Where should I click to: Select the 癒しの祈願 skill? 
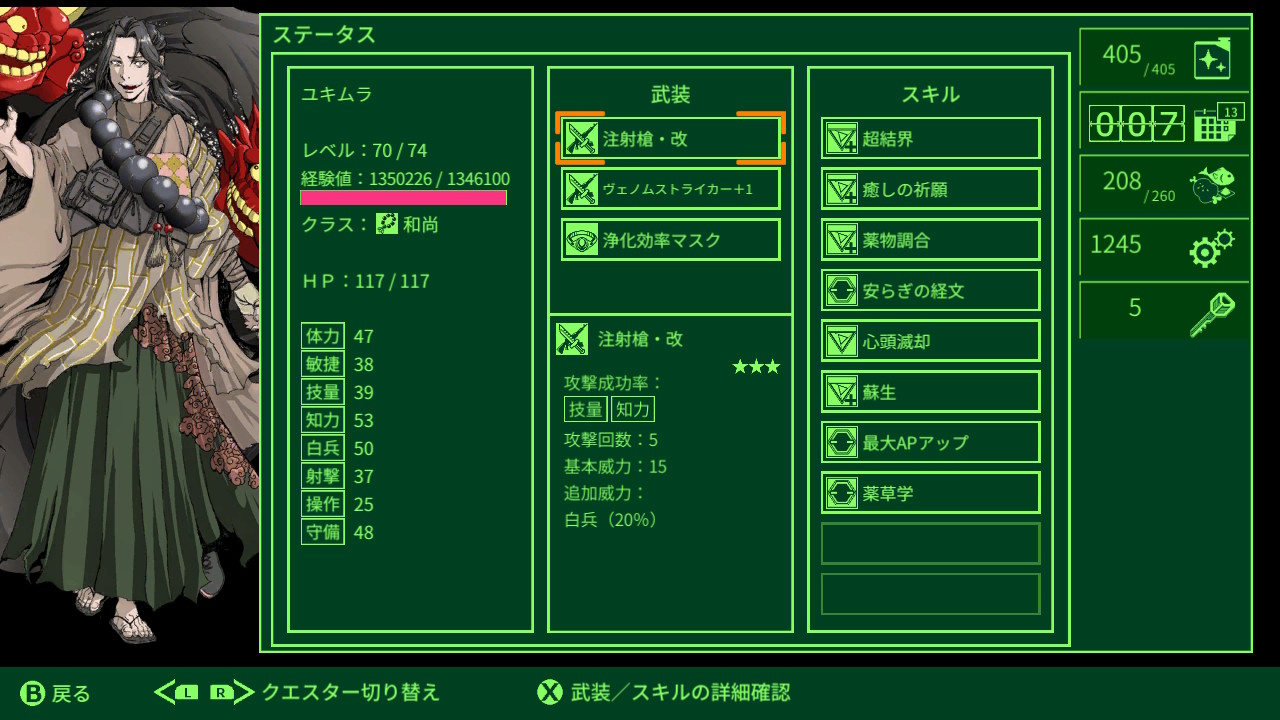(931, 189)
